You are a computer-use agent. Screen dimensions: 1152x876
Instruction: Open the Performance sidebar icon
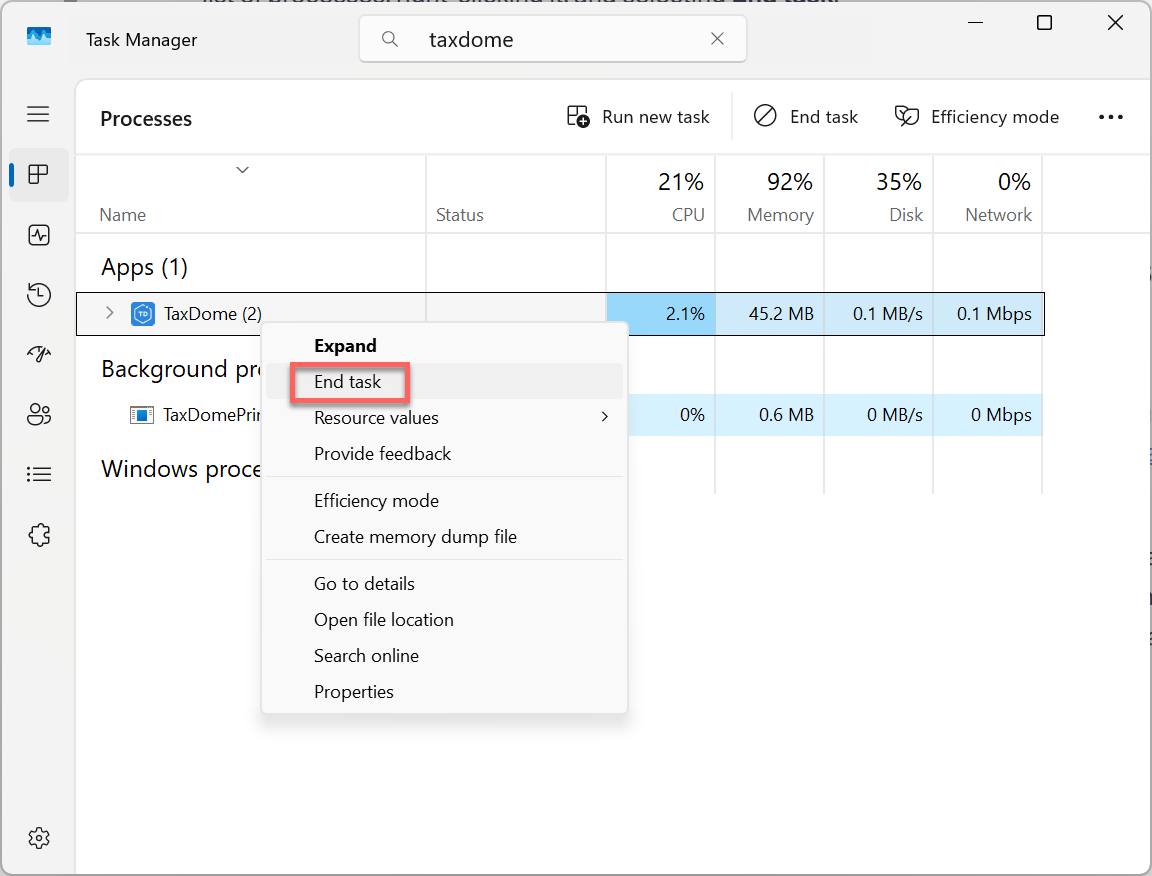[38, 235]
